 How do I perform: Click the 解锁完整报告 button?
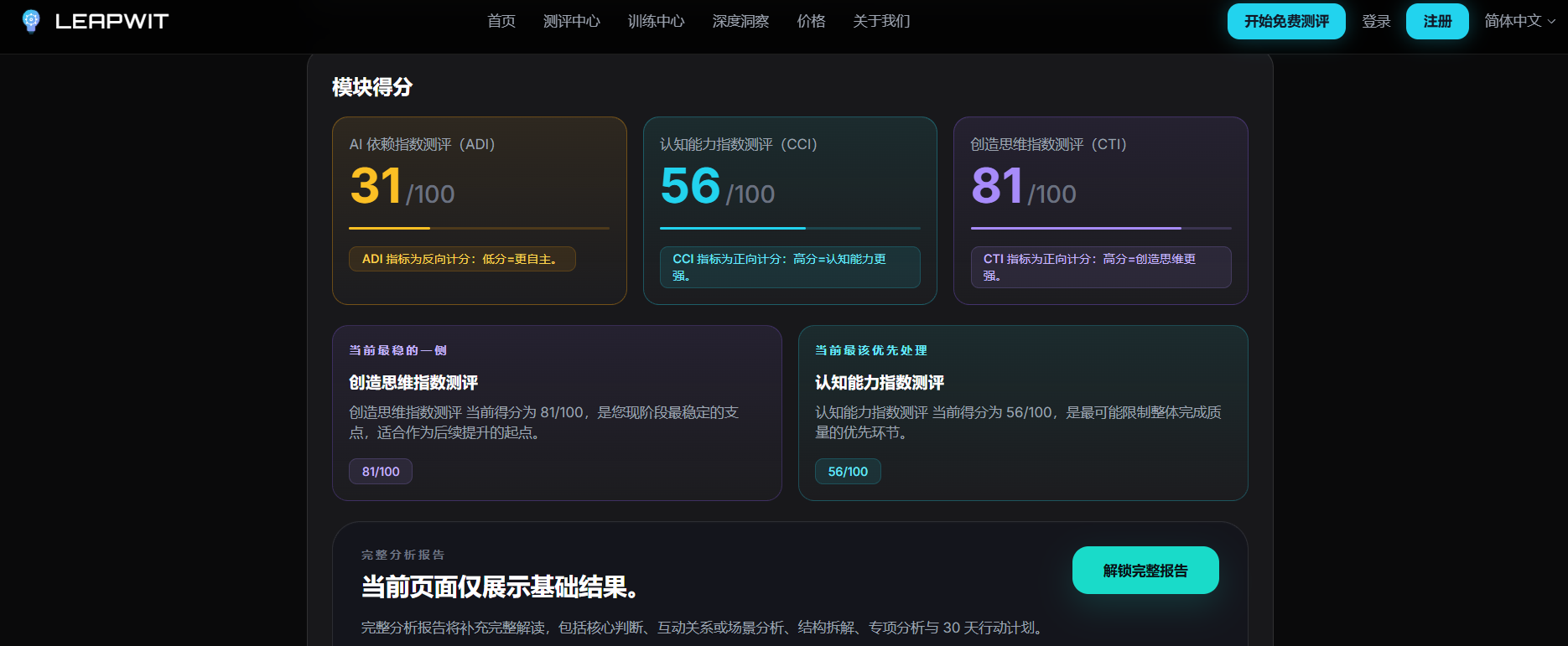click(1145, 571)
